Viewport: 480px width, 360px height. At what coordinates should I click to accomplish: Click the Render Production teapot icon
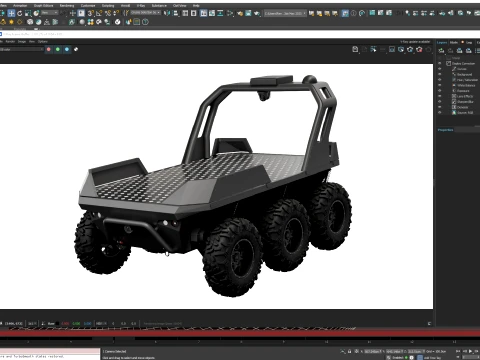click(x=257, y=13)
